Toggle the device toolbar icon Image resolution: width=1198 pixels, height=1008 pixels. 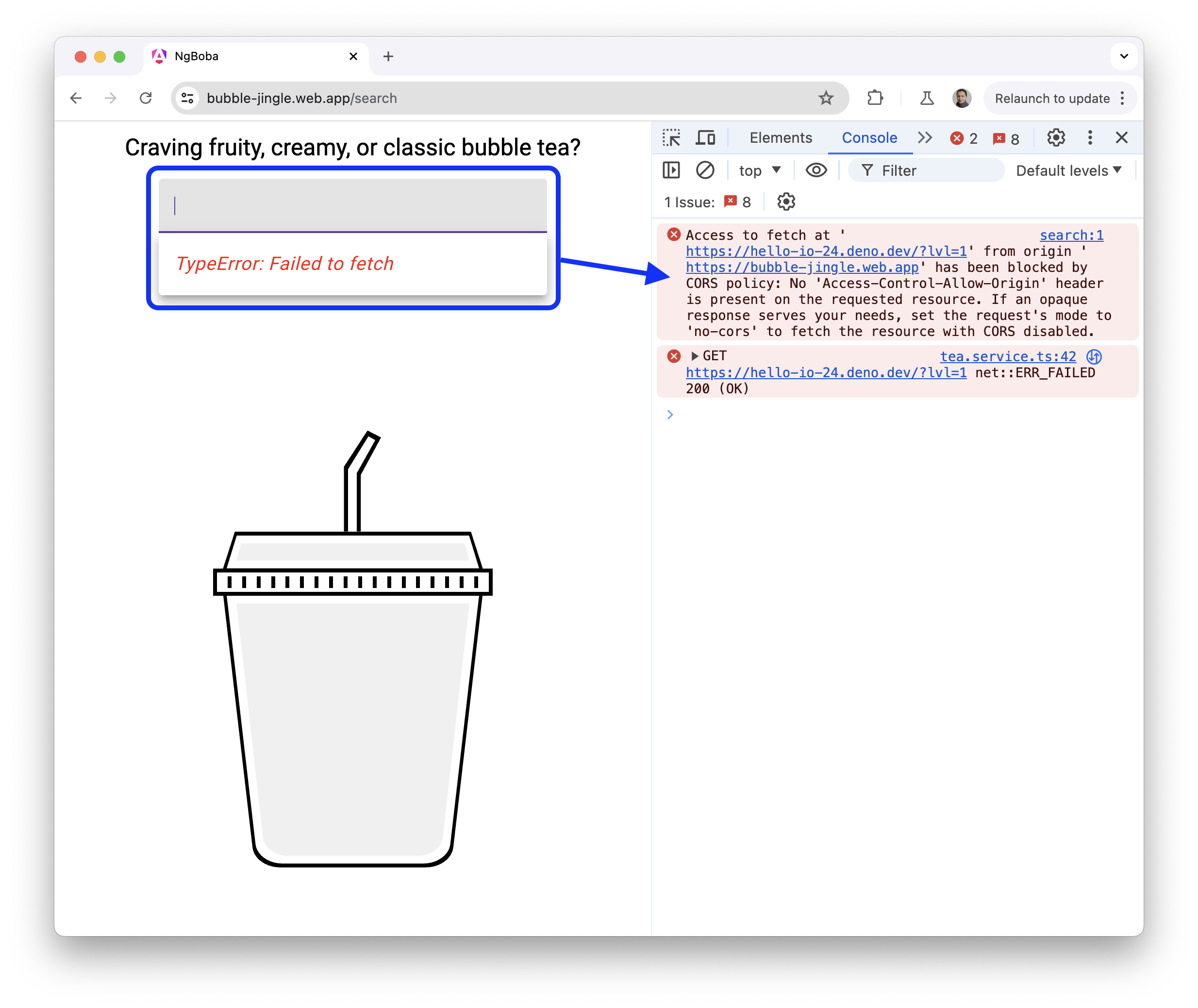707,139
